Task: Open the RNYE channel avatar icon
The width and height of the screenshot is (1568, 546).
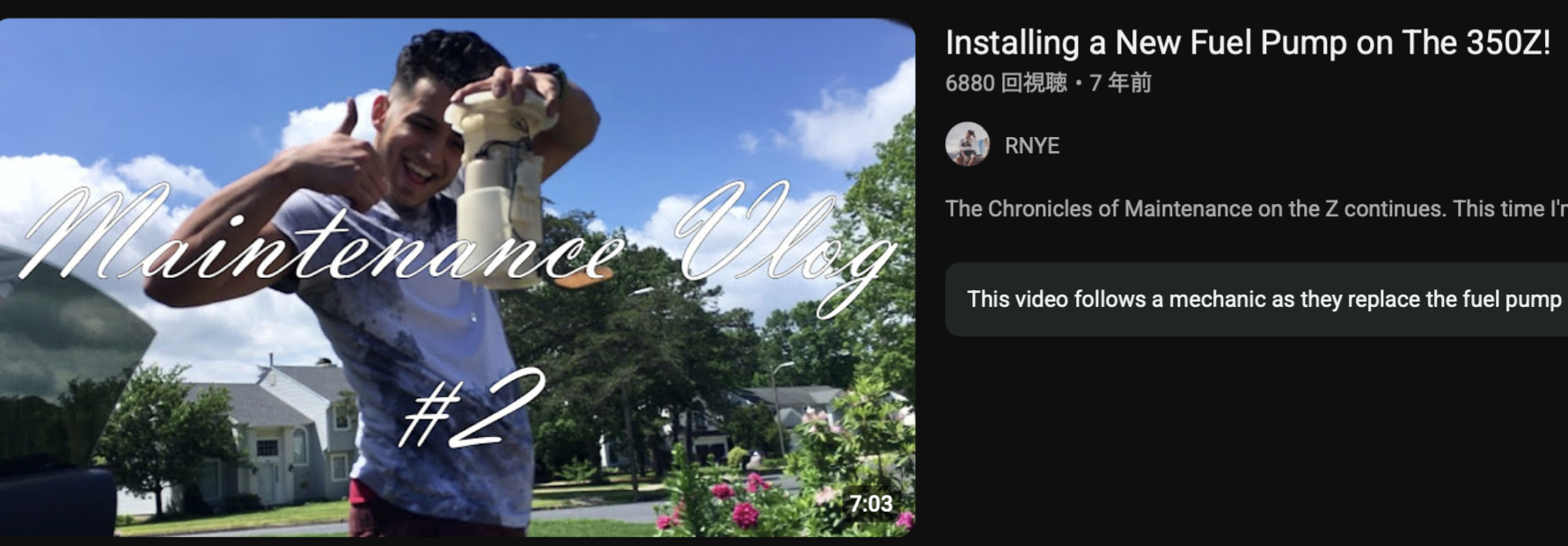Action: [967, 144]
